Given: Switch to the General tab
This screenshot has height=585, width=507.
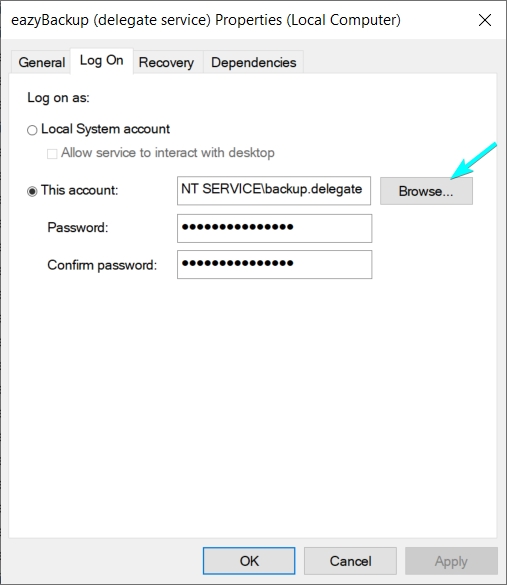Looking at the screenshot, I should pos(41,62).
